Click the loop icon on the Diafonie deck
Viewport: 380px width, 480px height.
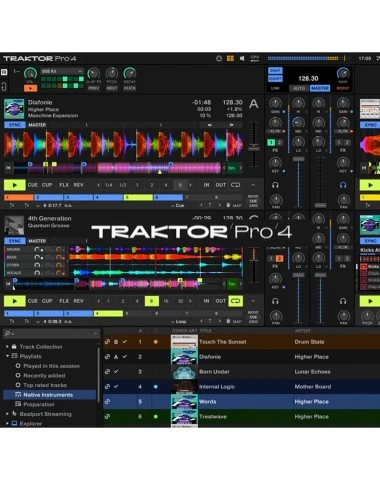point(235,185)
